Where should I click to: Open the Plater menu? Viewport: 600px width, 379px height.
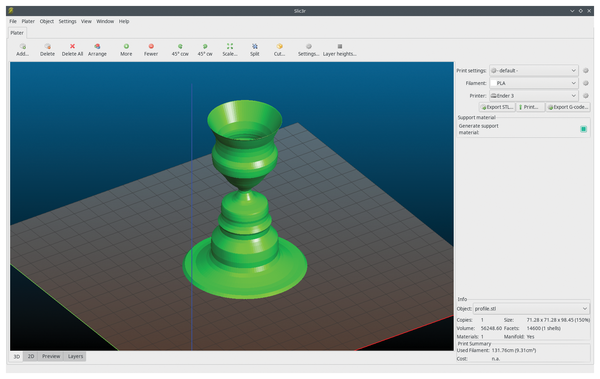click(x=28, y=21)
